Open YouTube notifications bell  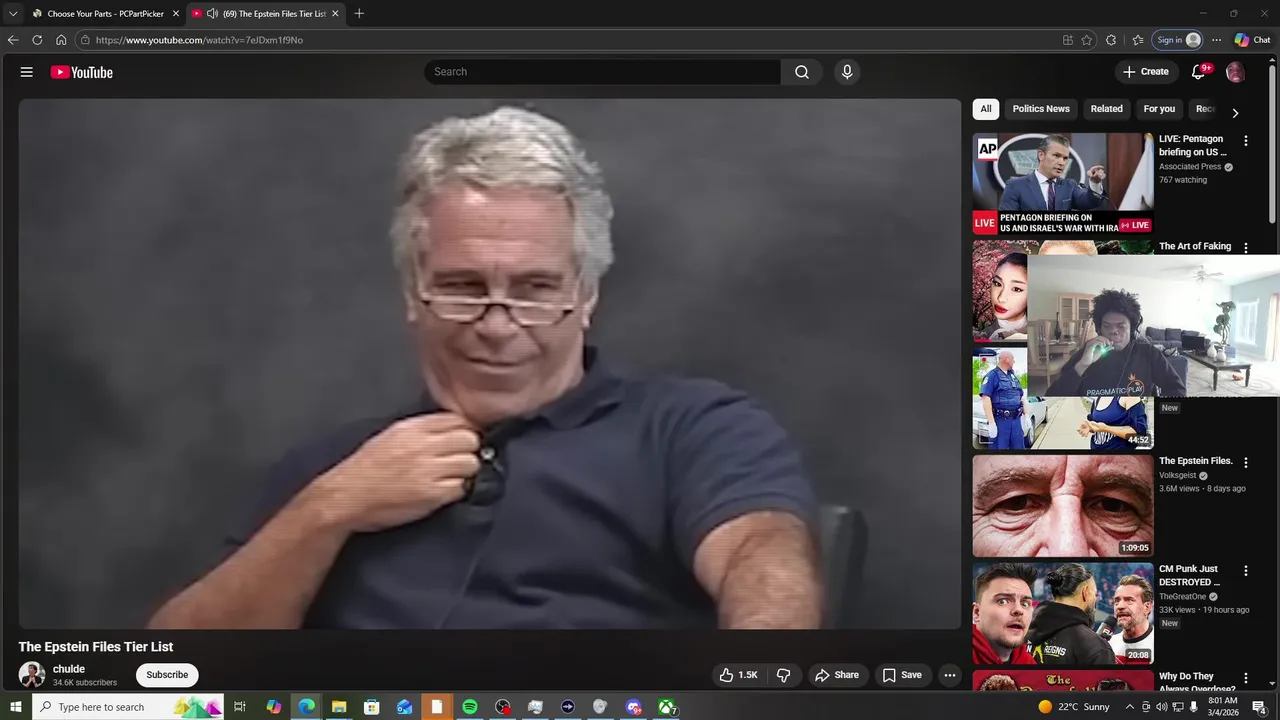pyautogui.click(x=1199, y=72)
